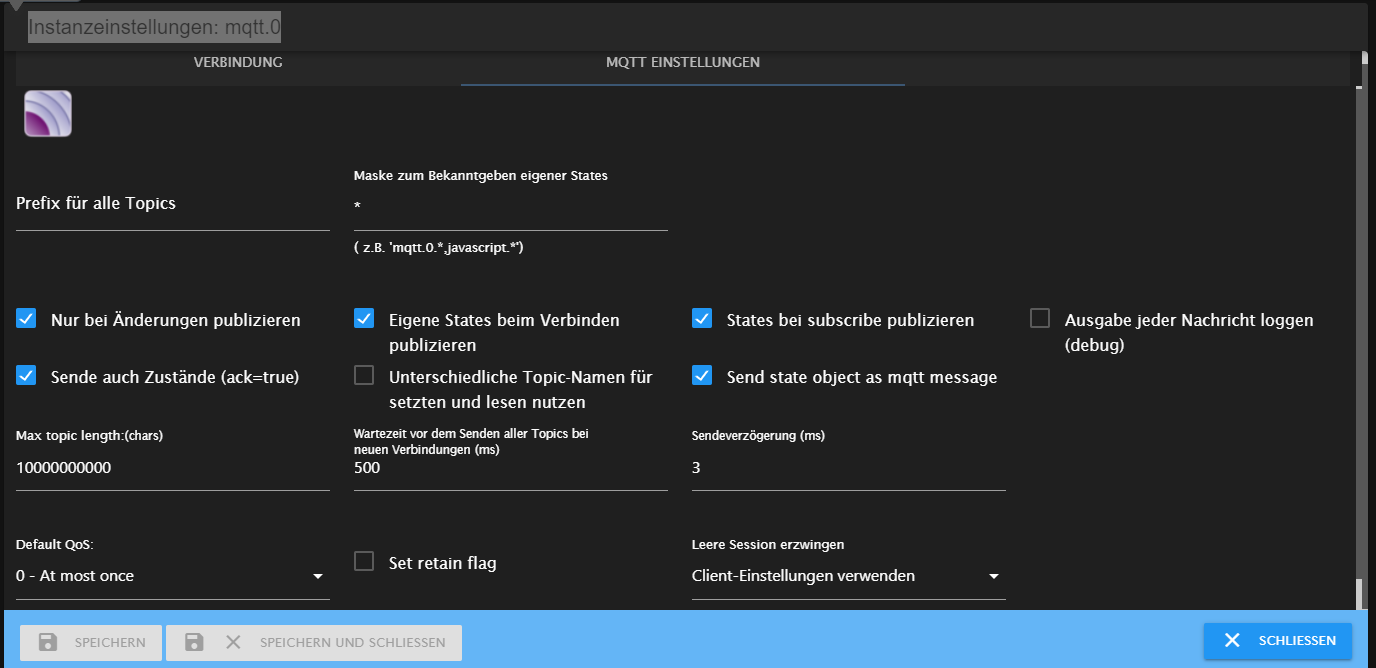The width and height of the screenshot is (1376, 668).
Task: Click the floppy disk icon in Speichern
Action: pyautogui.click(x=48, y=642)
